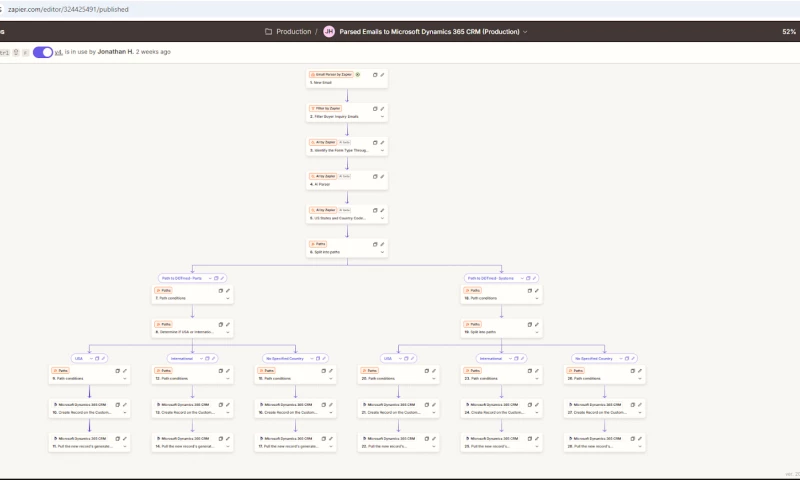Viewport: 800px width, 480px height.
Task: Click the pencil icon on step 4 AI Parser
Action: (382, 176)
